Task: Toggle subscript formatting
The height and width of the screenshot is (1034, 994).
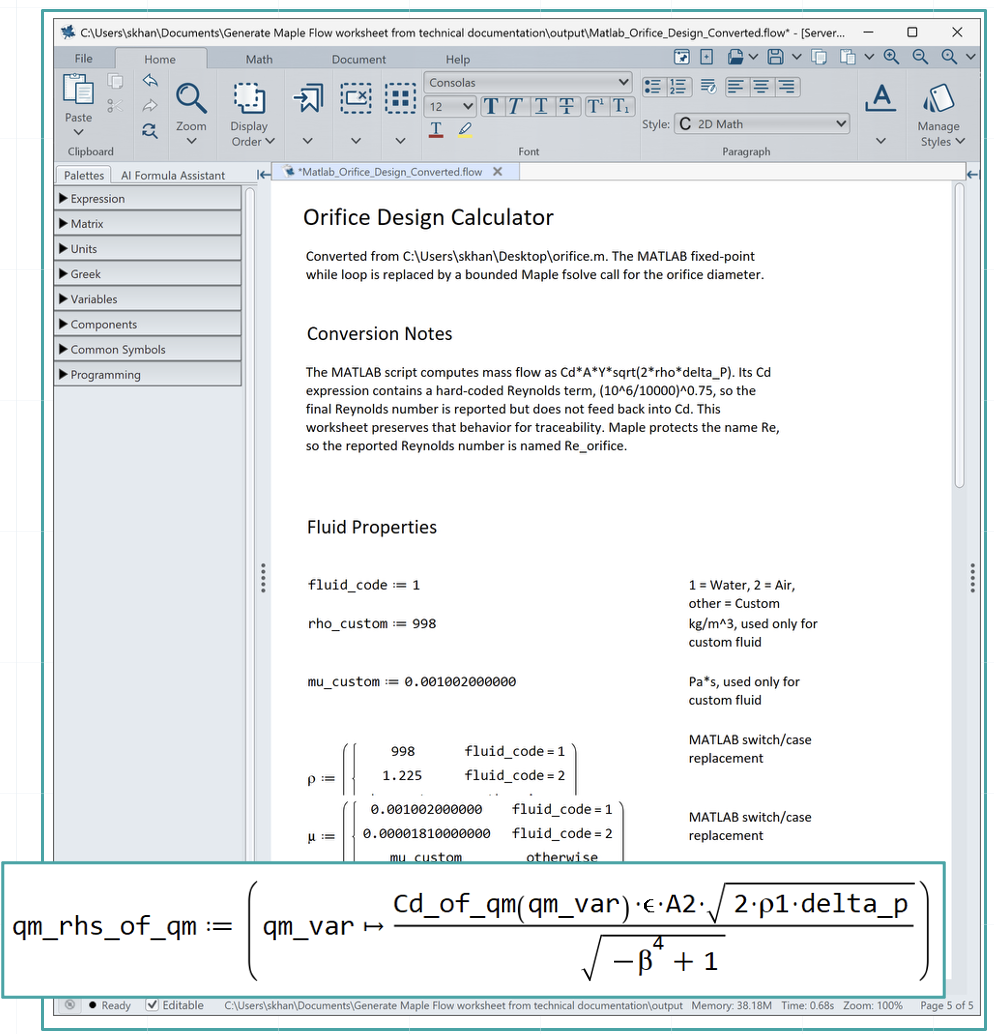Action: pyautogui.click(x=621, y=106)
